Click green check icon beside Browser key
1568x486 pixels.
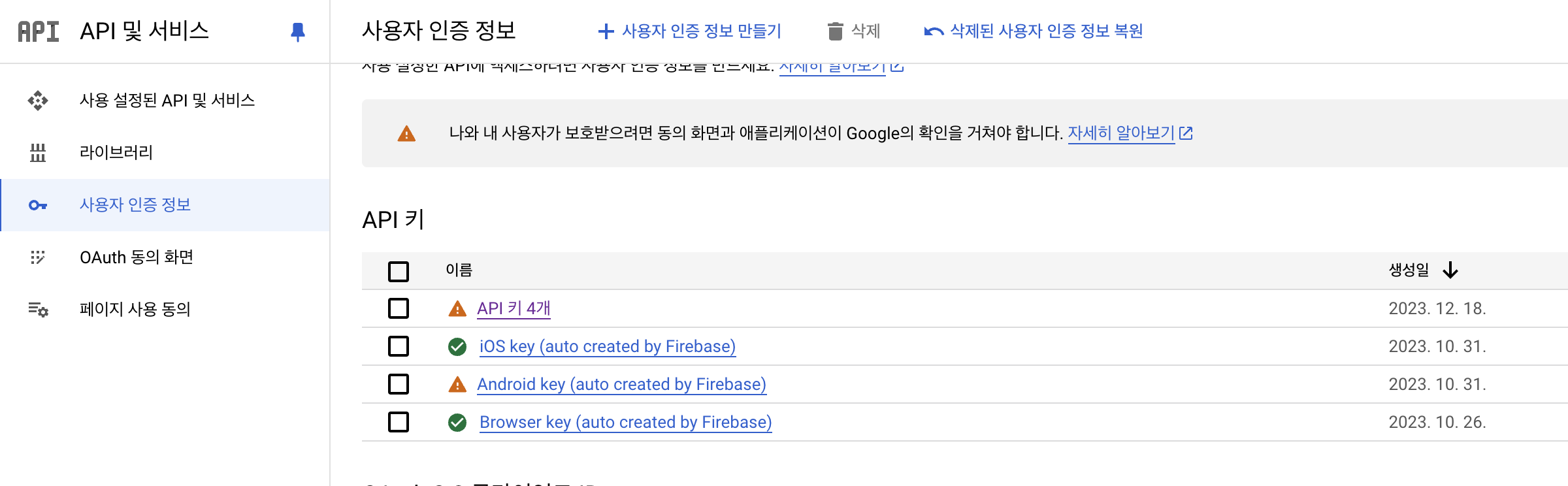457,422
